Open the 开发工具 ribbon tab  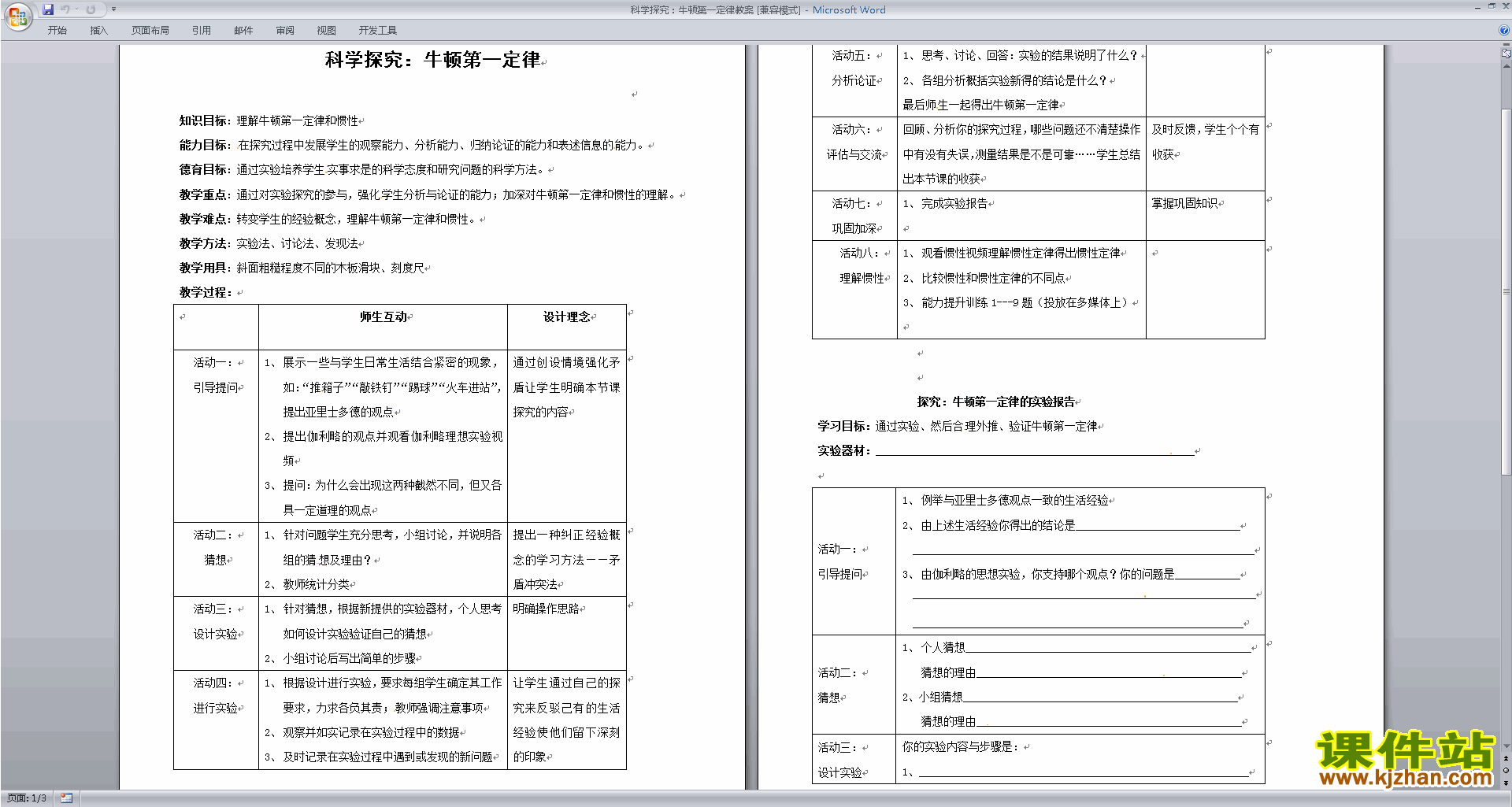click(378, 30)
